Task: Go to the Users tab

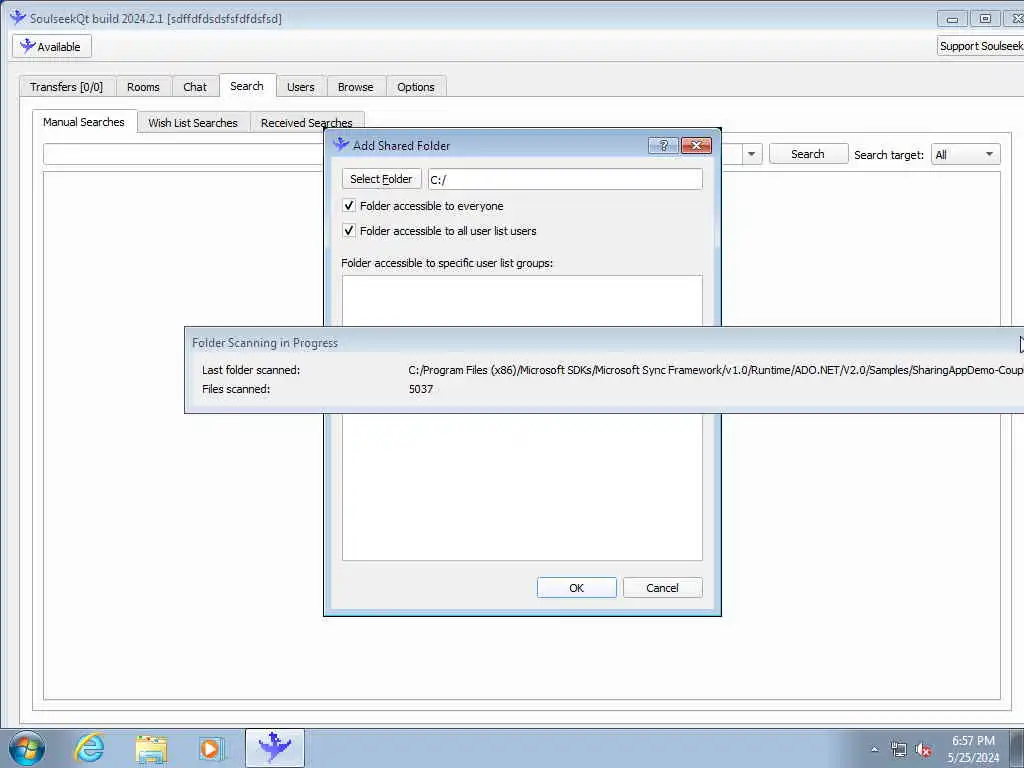Action: point(300,87)
